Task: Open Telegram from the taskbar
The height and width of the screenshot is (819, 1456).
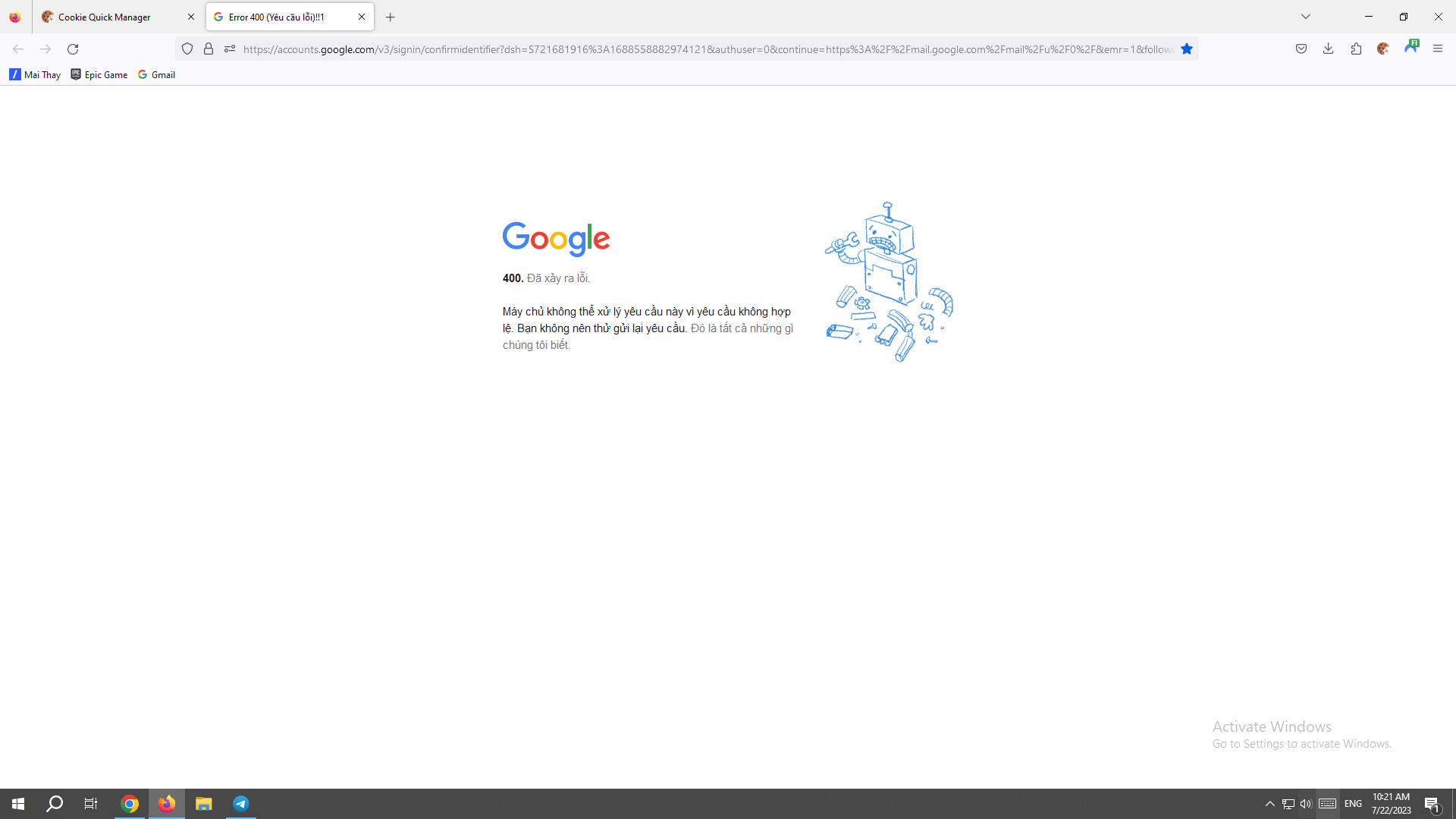Action: click(240, 804)
